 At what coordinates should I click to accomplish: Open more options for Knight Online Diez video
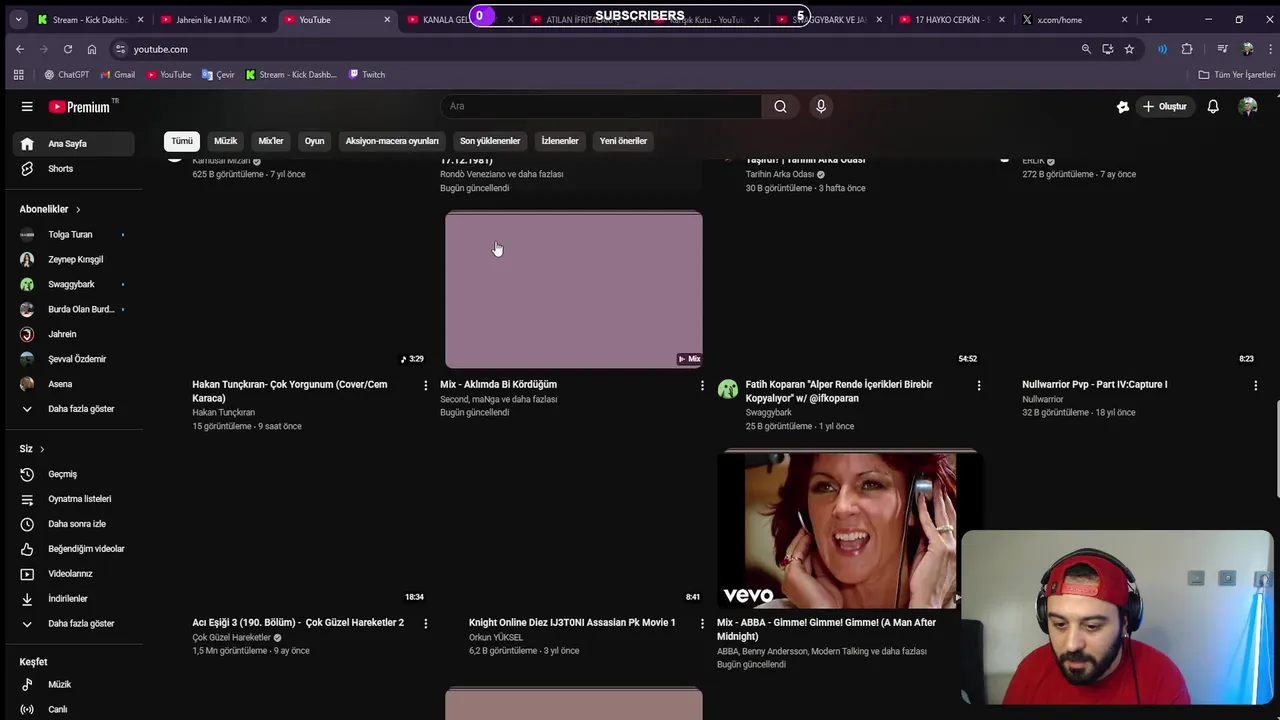(x=702, y=623)
